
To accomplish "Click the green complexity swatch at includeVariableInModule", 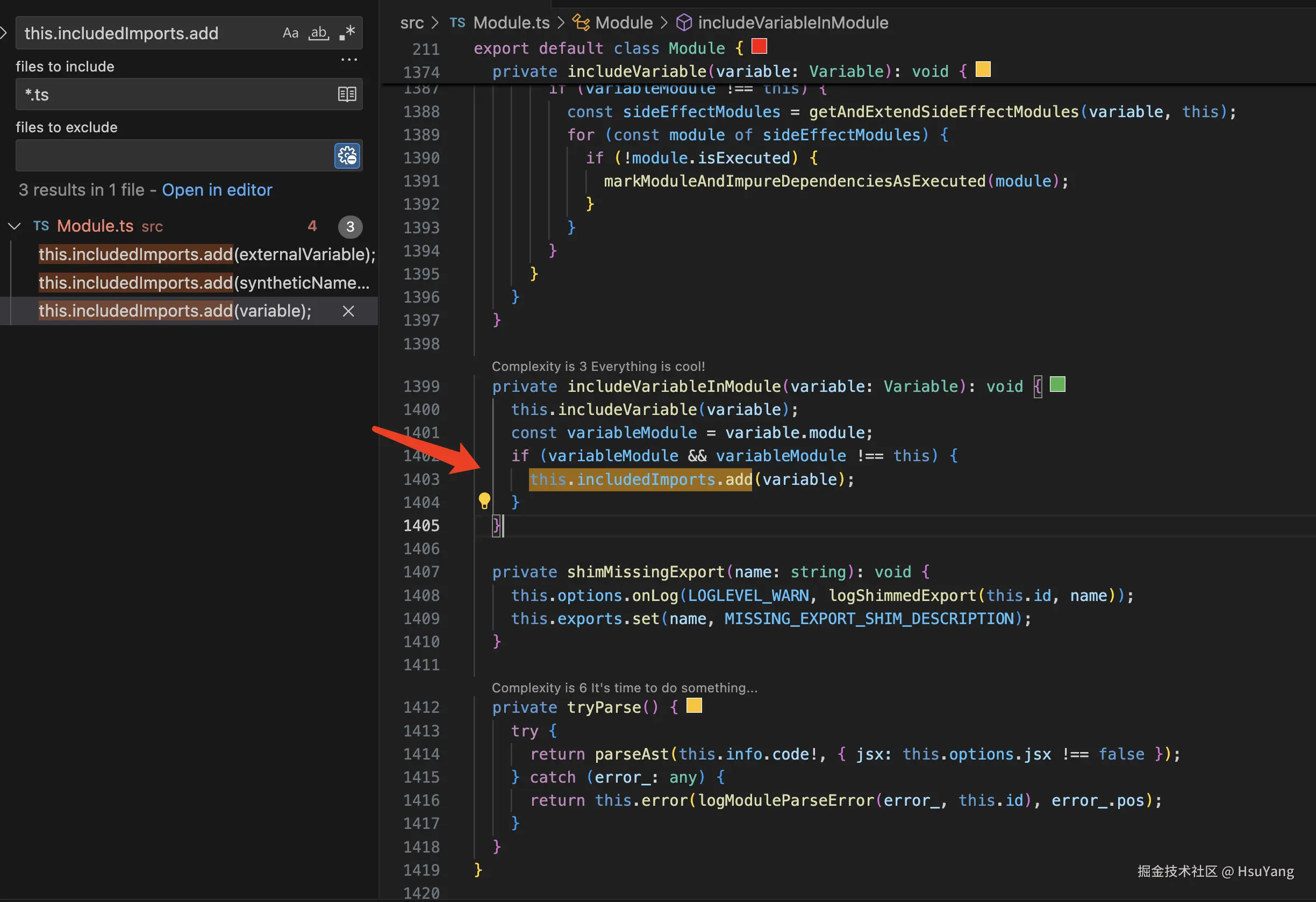I will click(x=1057, y=384).
